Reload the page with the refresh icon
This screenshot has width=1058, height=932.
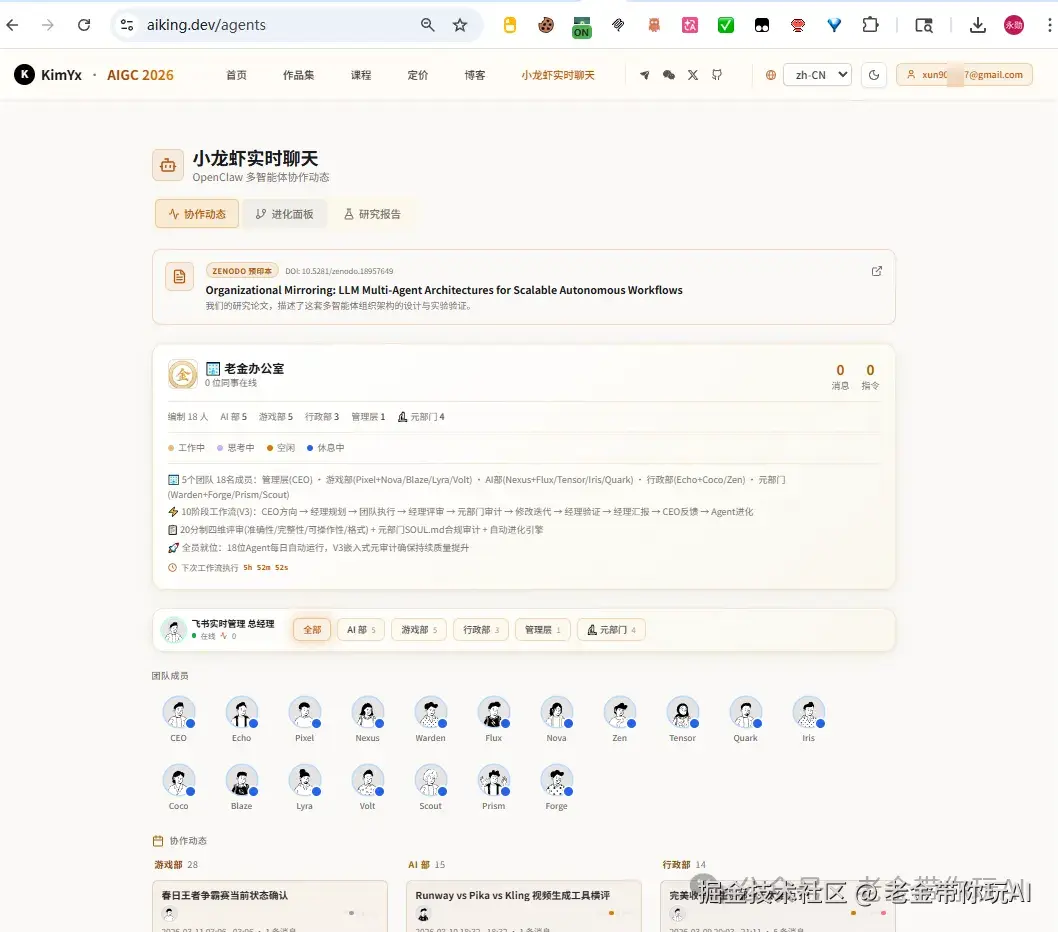[x=84, y=25]
